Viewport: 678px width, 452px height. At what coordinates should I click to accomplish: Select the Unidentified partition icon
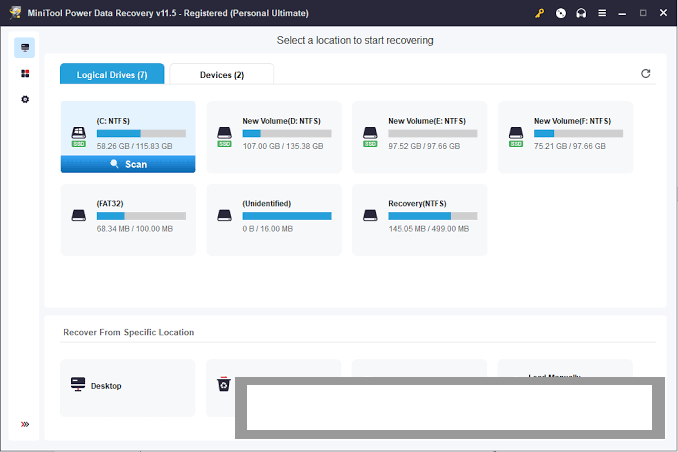tap(224, 215)
